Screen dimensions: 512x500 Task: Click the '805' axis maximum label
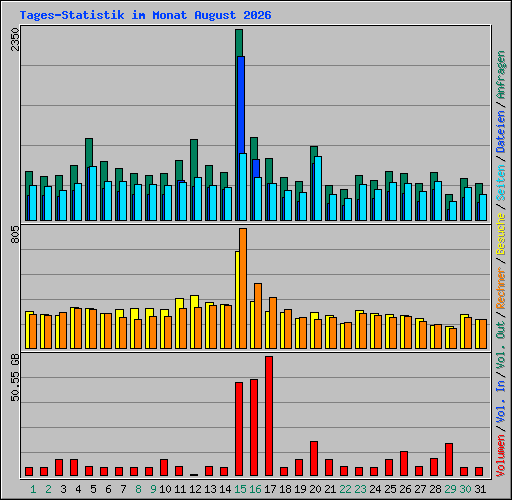coord(15,234)
